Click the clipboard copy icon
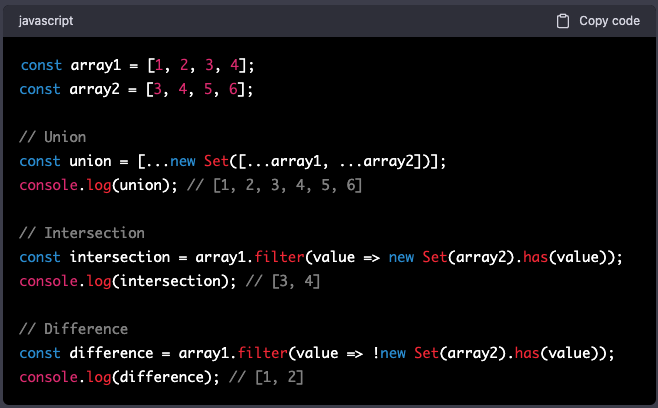Screen dimensions: 658x408 (x=562, y=21)
